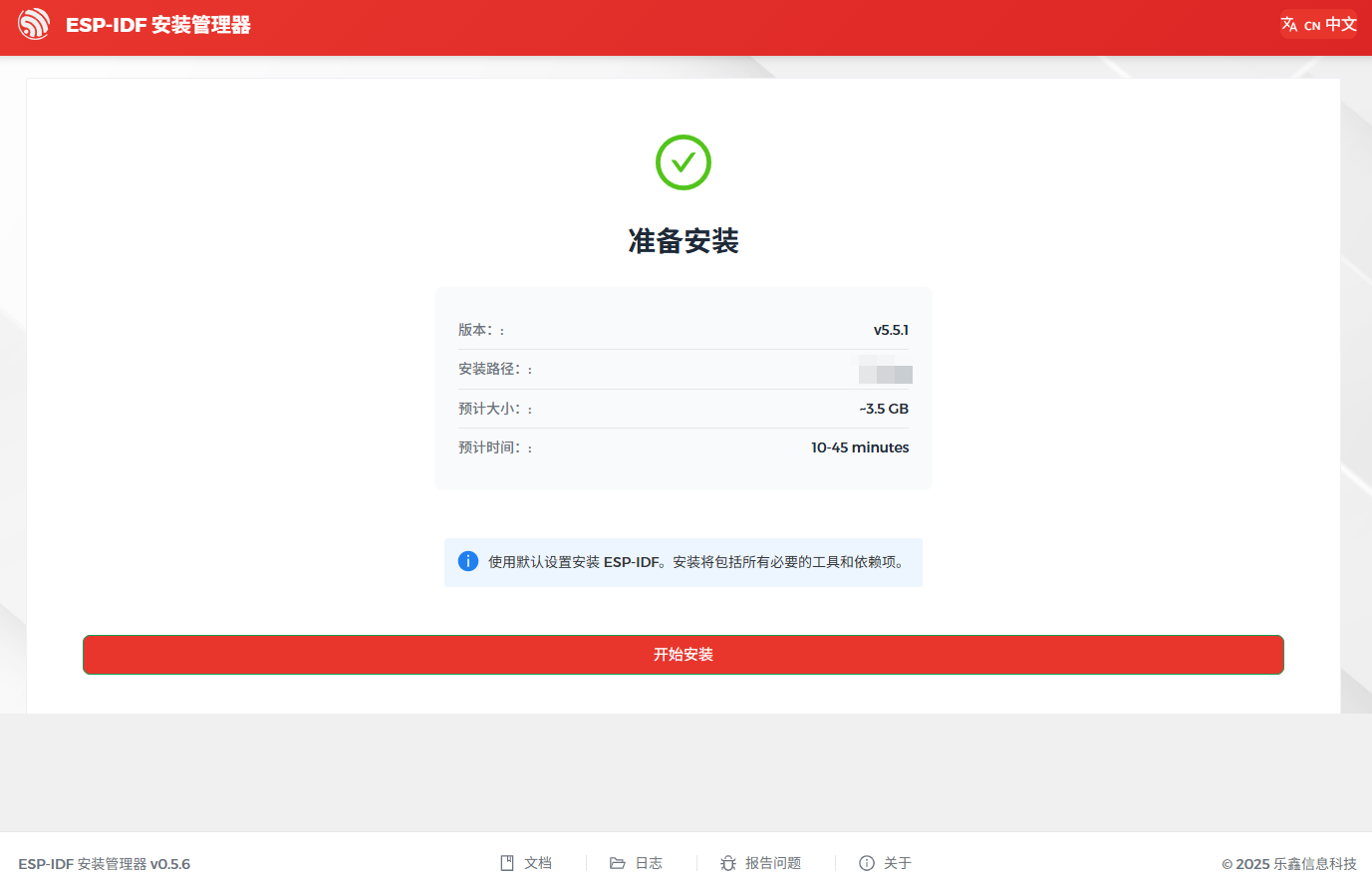Click the ESP-IDF 安装管理器 v0.5.6 footer label

107,863
